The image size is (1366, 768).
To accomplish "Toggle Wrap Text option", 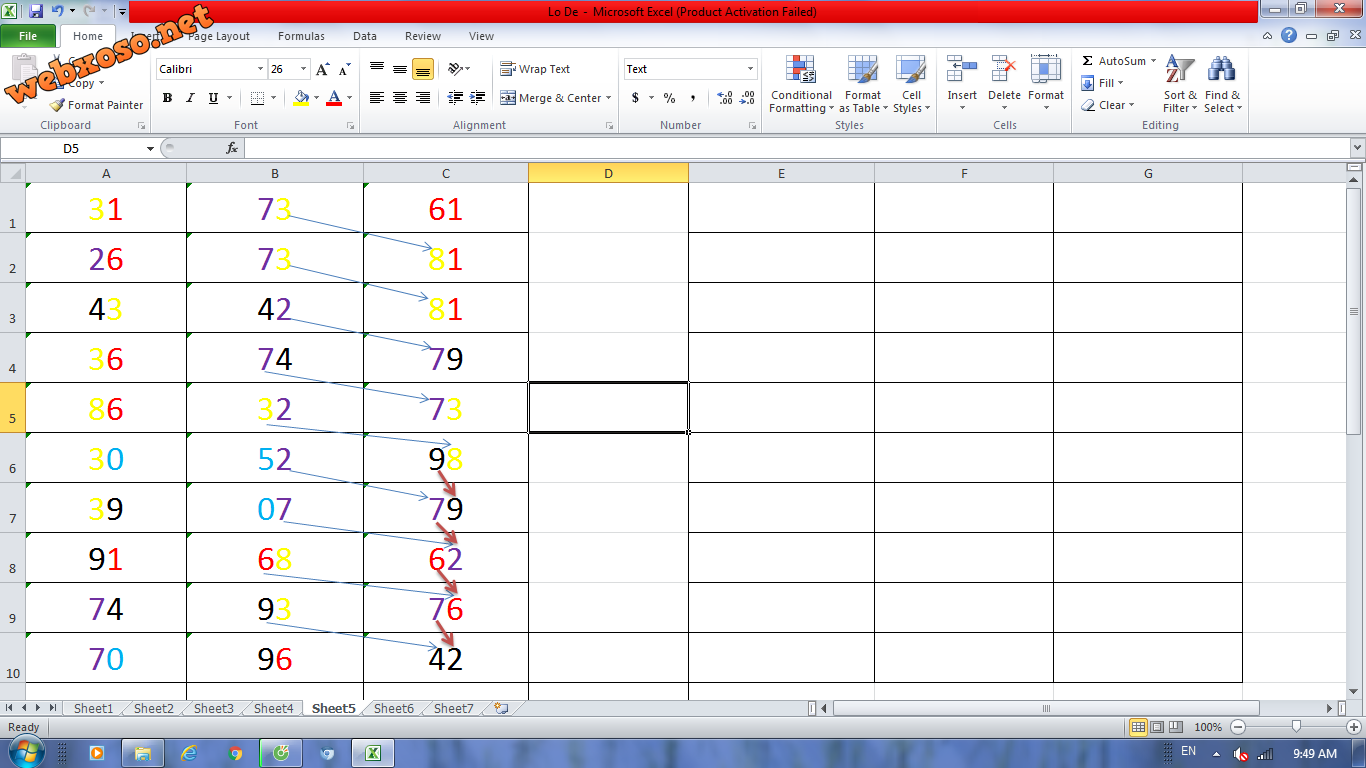I will (x=535, y=69).
